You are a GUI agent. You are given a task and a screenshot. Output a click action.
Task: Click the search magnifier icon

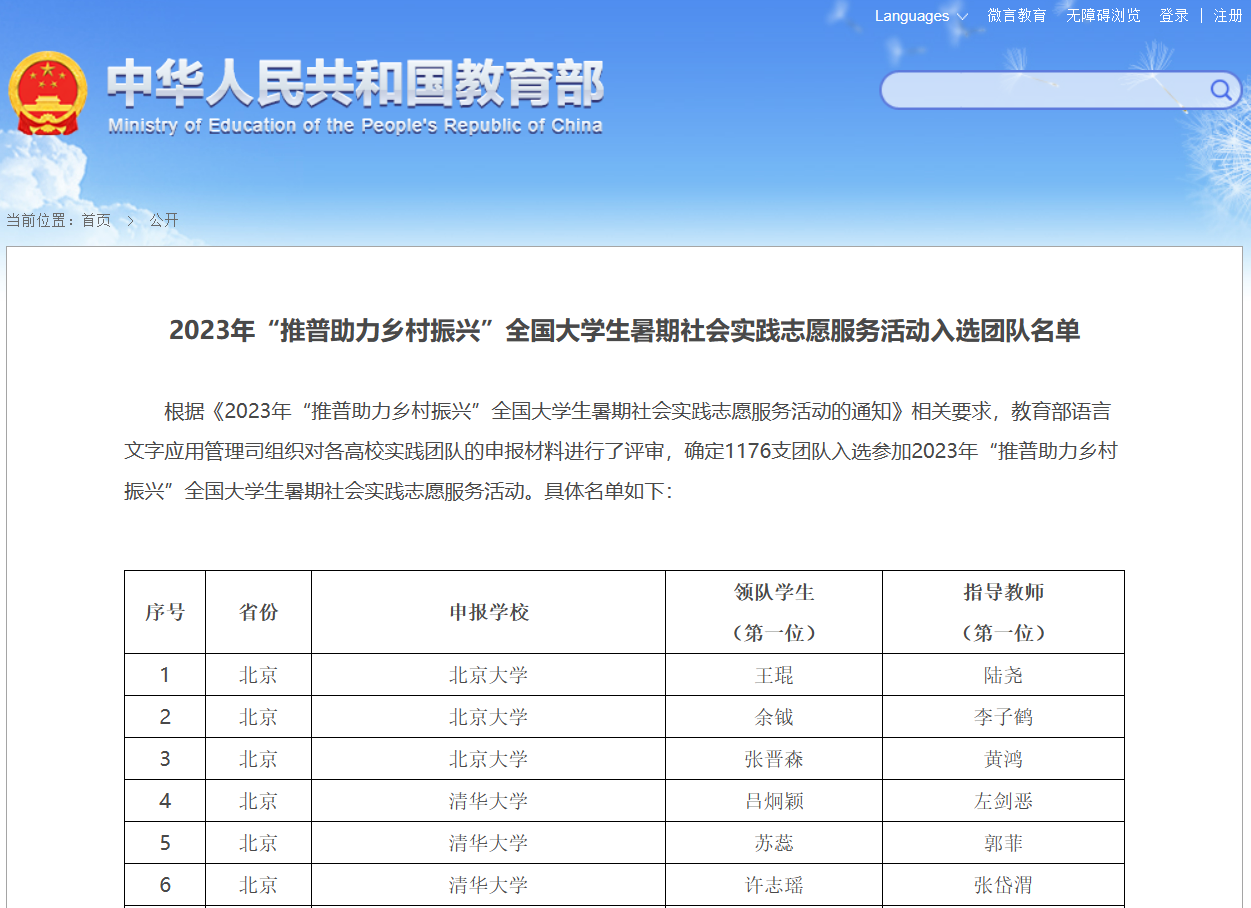pos(1221,91)
